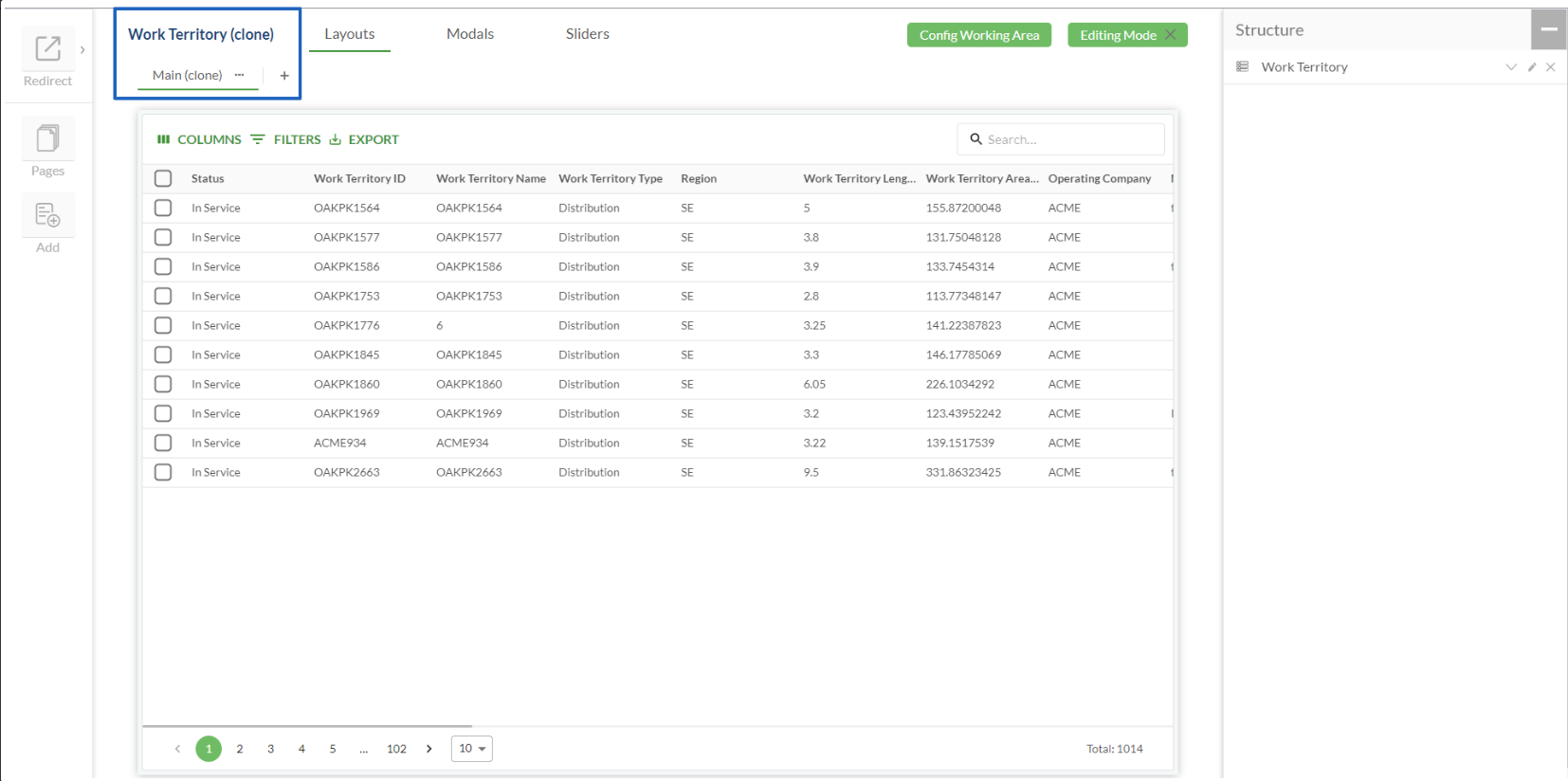Switch to the Modals tab
Image resolution: width=1568 pixels, height=781 pixels.
coord(470,34)
